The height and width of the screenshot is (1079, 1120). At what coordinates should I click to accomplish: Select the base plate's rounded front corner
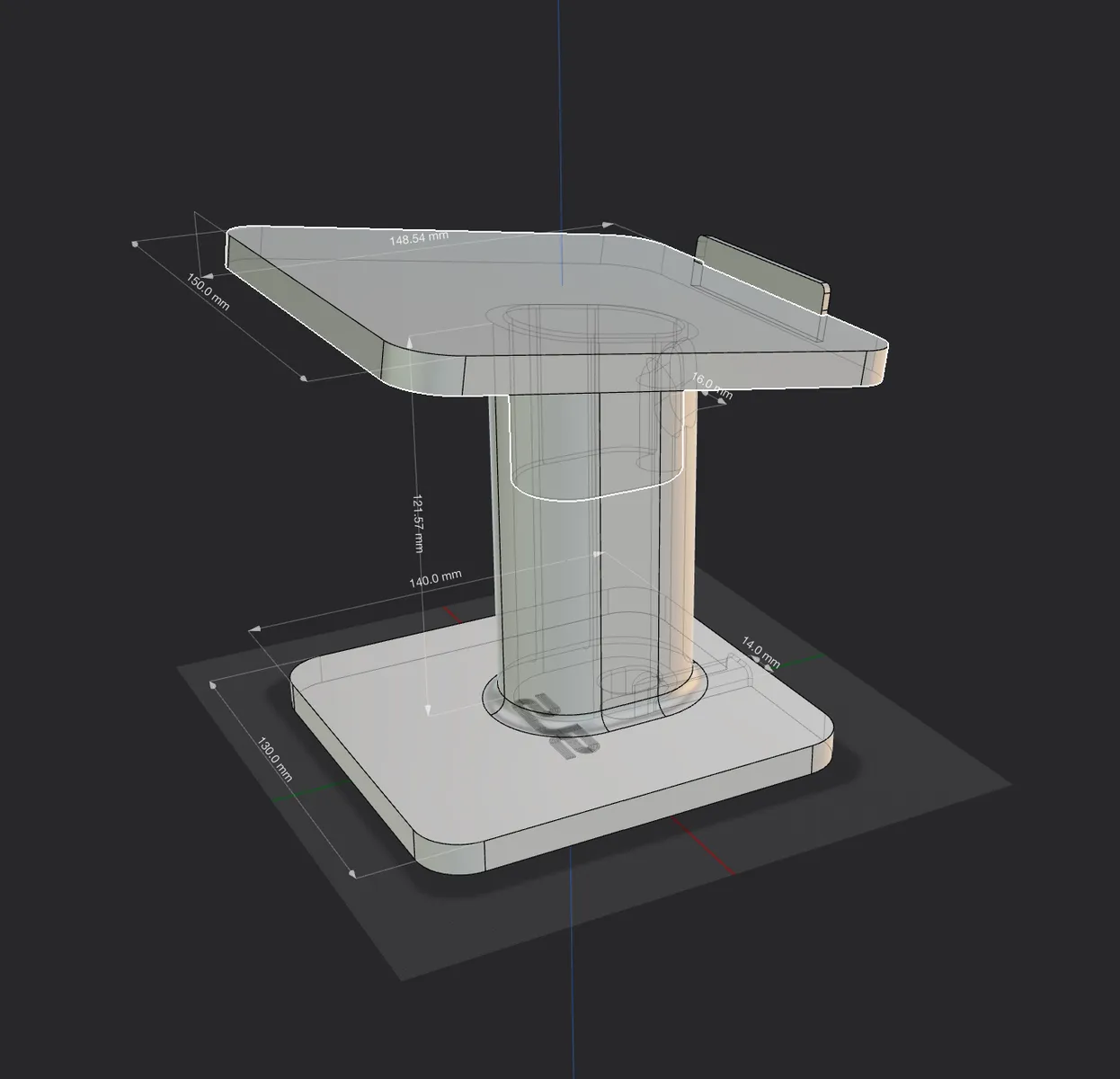[x=449, y=858]
